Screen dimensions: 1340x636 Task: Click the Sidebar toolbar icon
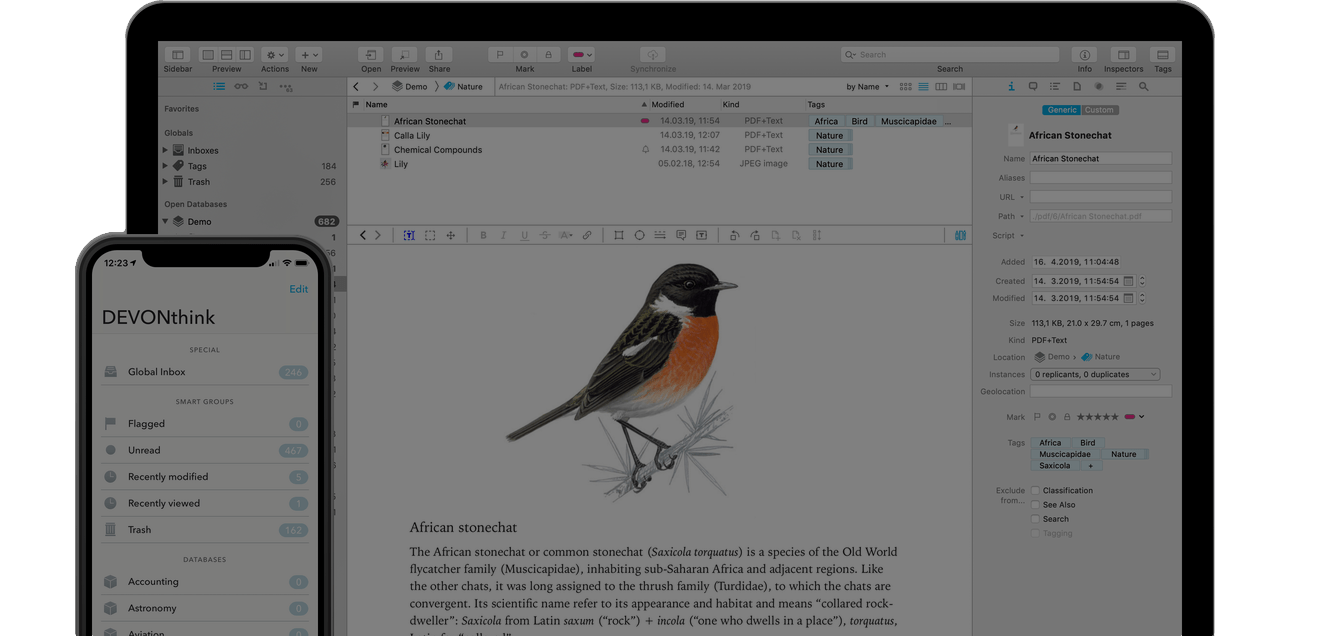(x=177, y=55)
